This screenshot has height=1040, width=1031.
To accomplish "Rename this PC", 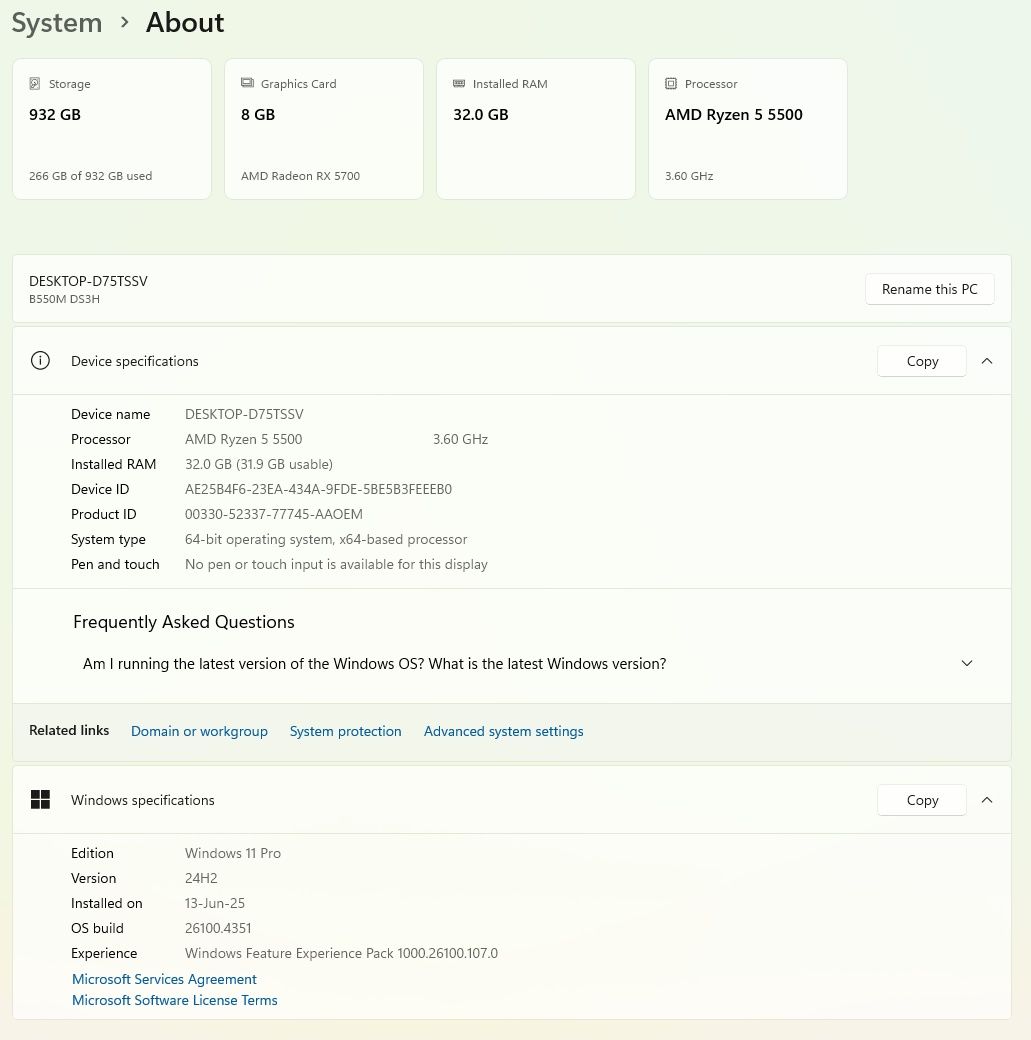I will tap(929, 289).
